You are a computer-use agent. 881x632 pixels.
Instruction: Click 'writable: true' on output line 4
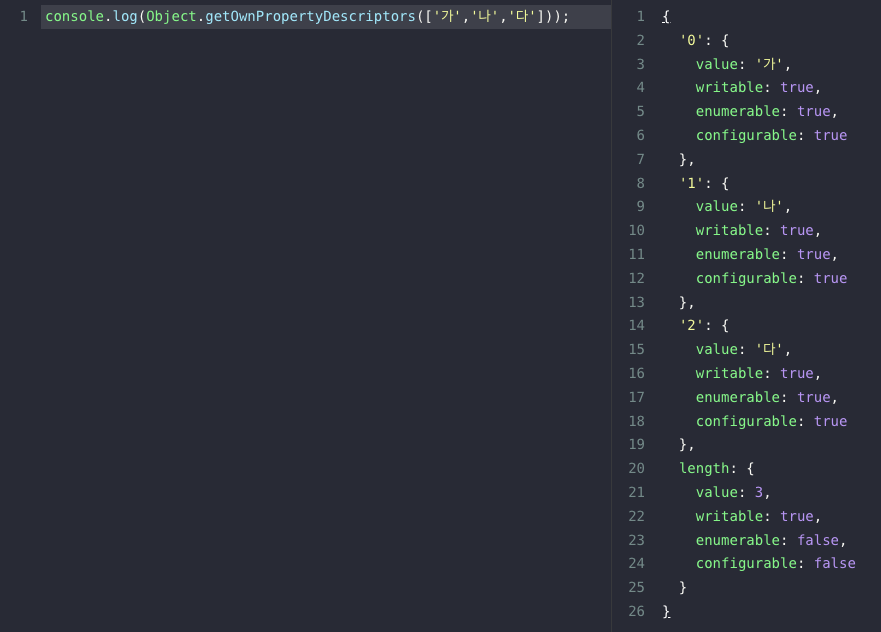(x=755, y=88)
